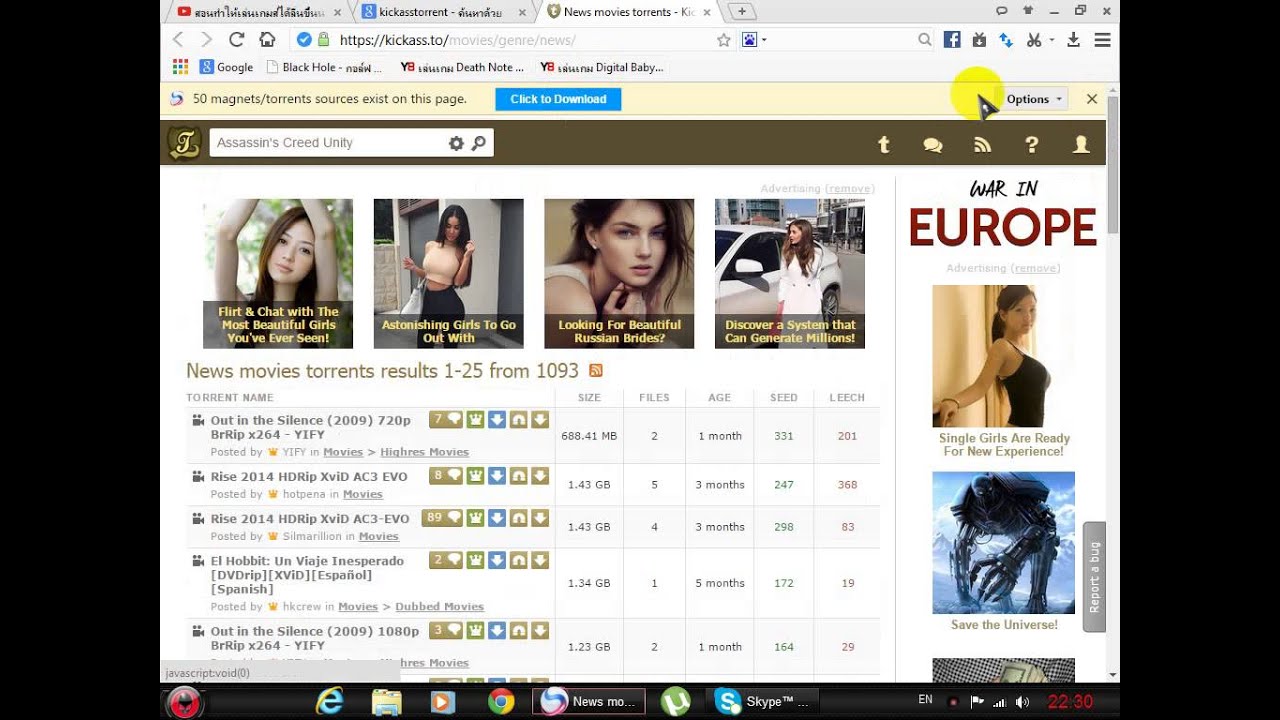The width and height of the screenshot is (1280, 720).
Task: Sort results by LEECH column header
Action: tap(847, 397)
